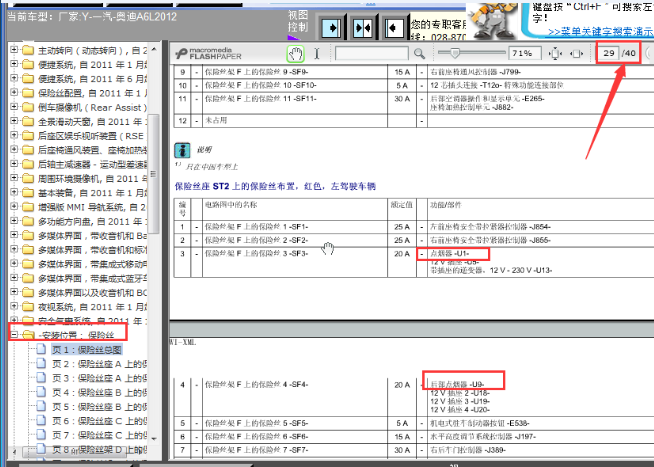654x467 pixels.
Task: Click page icon of 页 6：保险丝座 C
Action: (41, 420)
